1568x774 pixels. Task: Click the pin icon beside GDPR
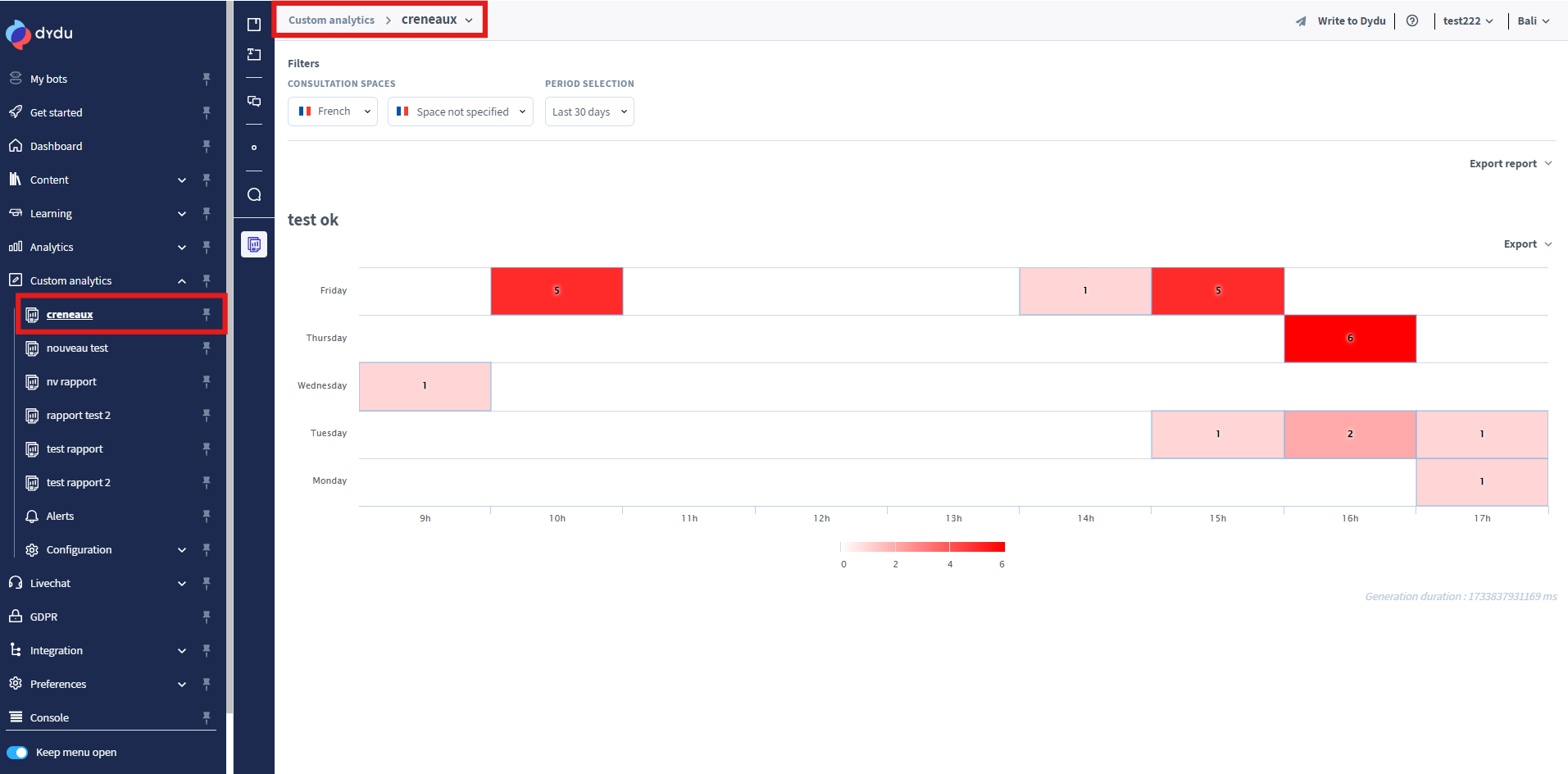click(207, 617)
